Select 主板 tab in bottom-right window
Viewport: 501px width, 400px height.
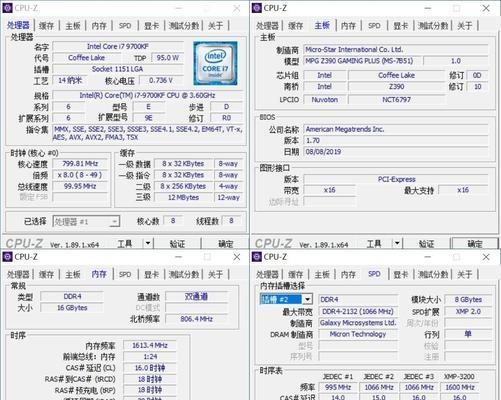322,274
